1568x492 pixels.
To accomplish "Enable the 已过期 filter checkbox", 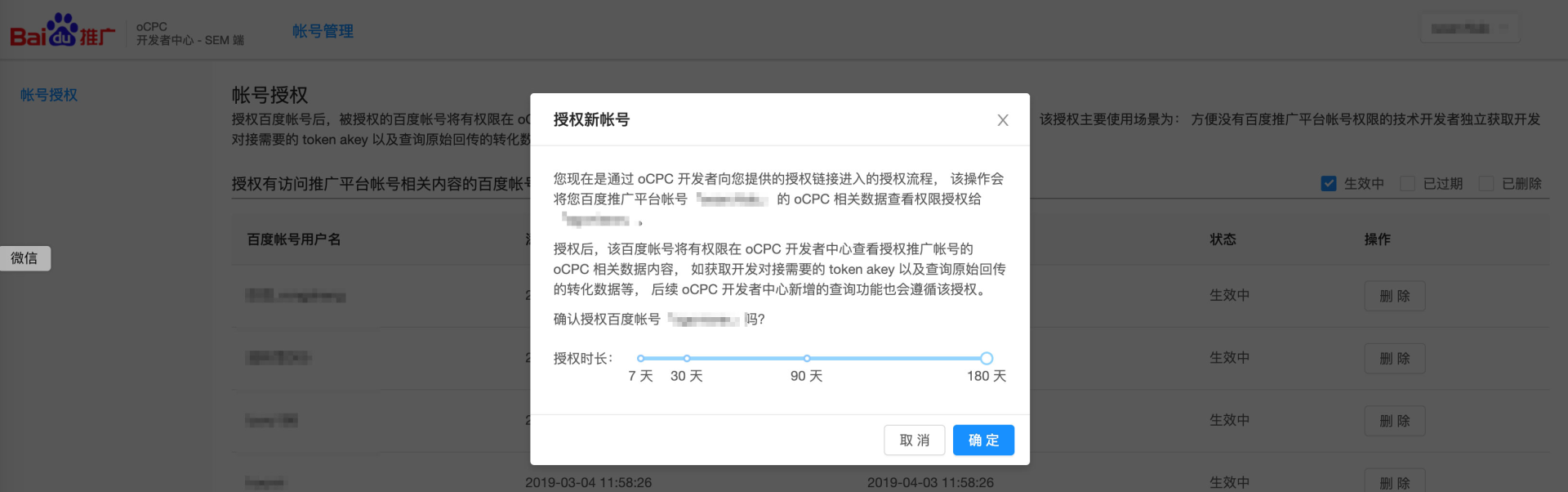I will tap(1407, 183).
